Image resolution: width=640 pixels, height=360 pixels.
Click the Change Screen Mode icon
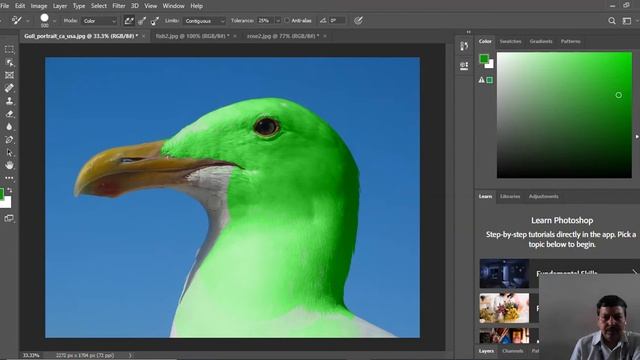(x=9, y=218)
